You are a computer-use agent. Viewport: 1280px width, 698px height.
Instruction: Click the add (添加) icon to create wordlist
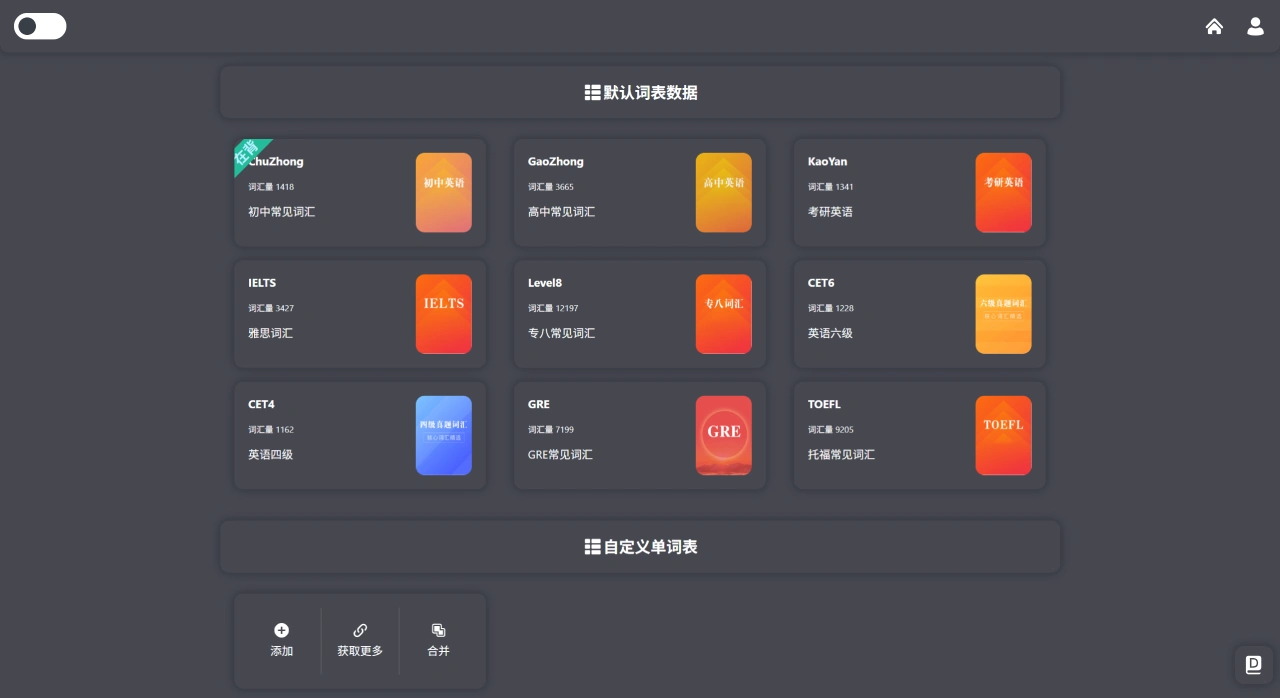click(x=281, y=630)
